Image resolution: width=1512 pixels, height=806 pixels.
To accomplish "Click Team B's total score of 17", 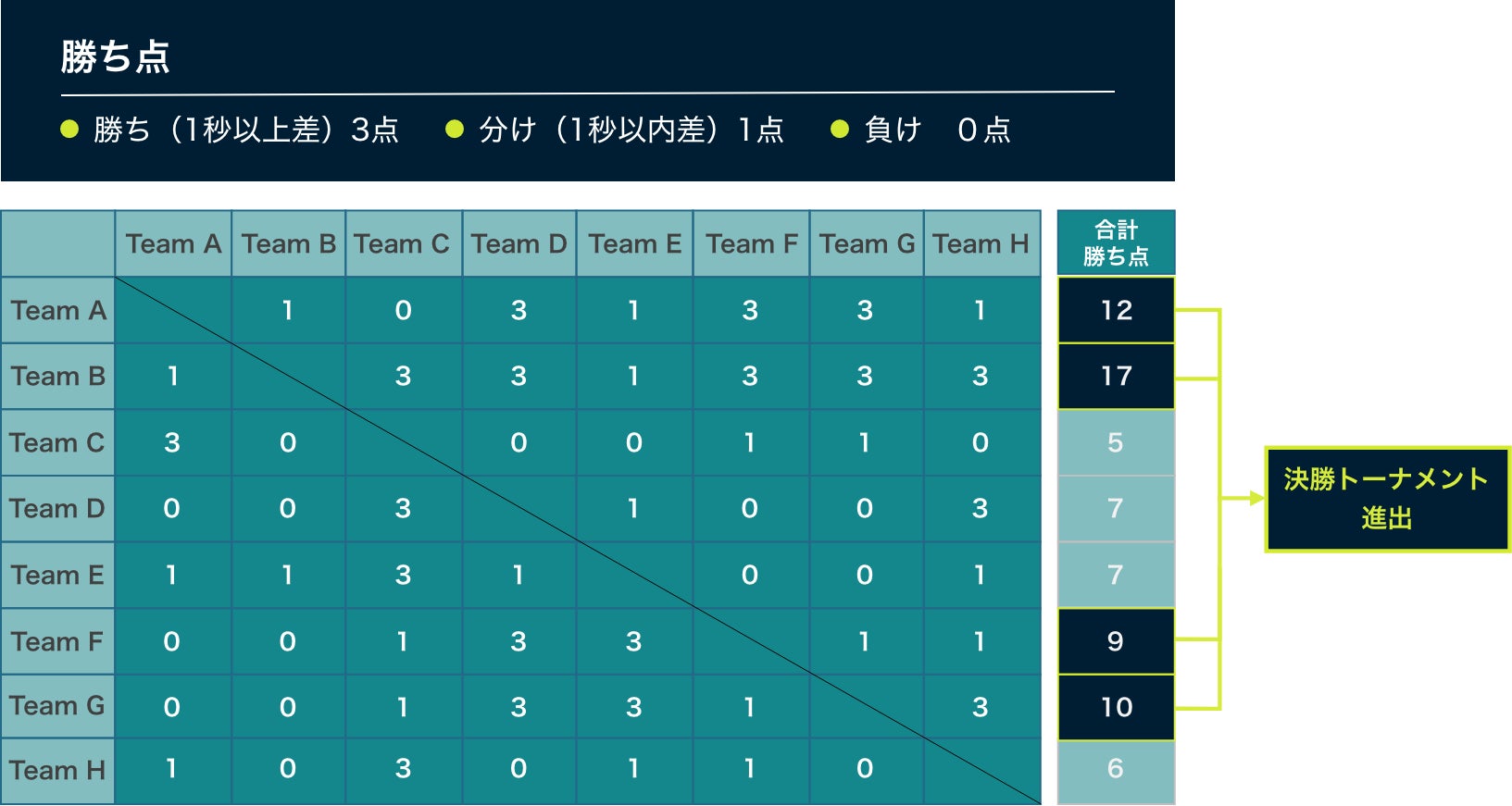I will 1116,377.
